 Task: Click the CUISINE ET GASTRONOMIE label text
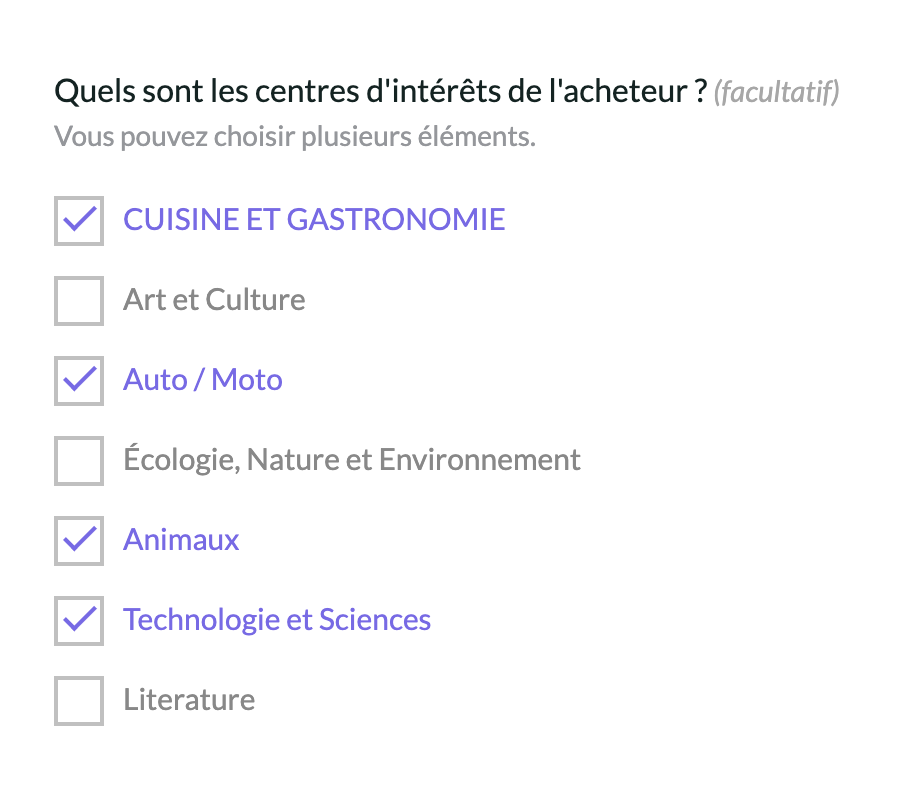(x=314, y=220)
